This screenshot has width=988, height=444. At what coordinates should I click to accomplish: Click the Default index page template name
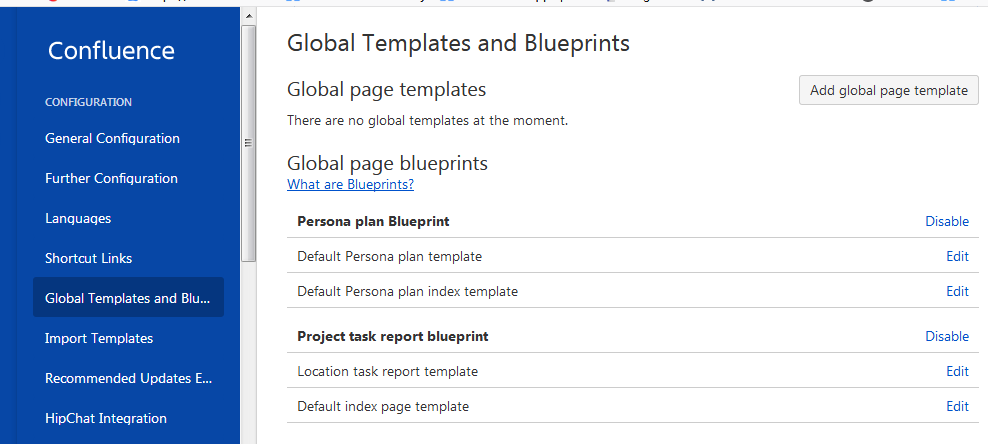(383, 406)
